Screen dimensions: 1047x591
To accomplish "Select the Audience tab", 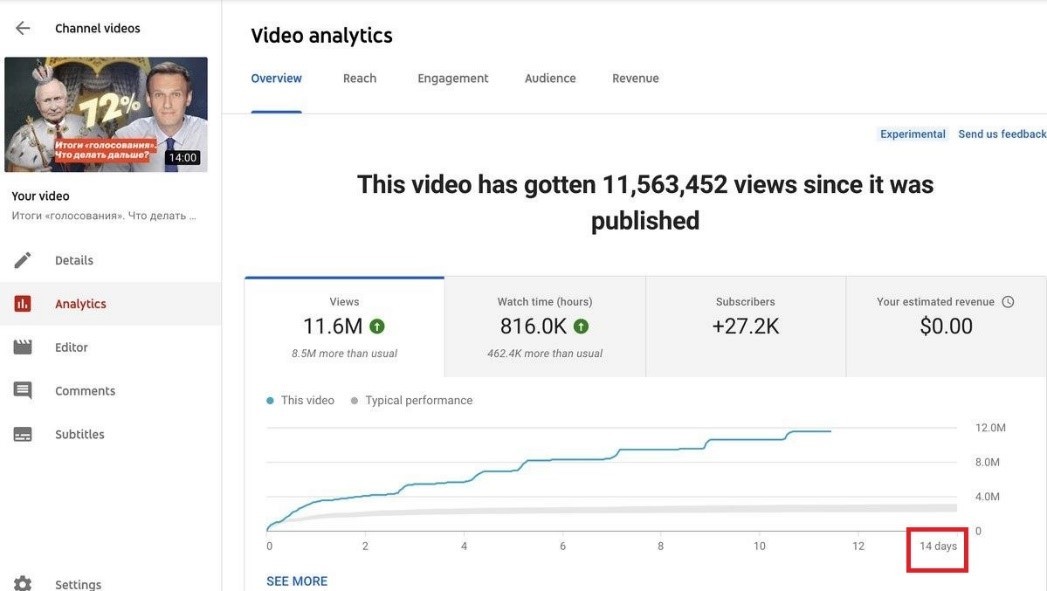I will point(550,79).
